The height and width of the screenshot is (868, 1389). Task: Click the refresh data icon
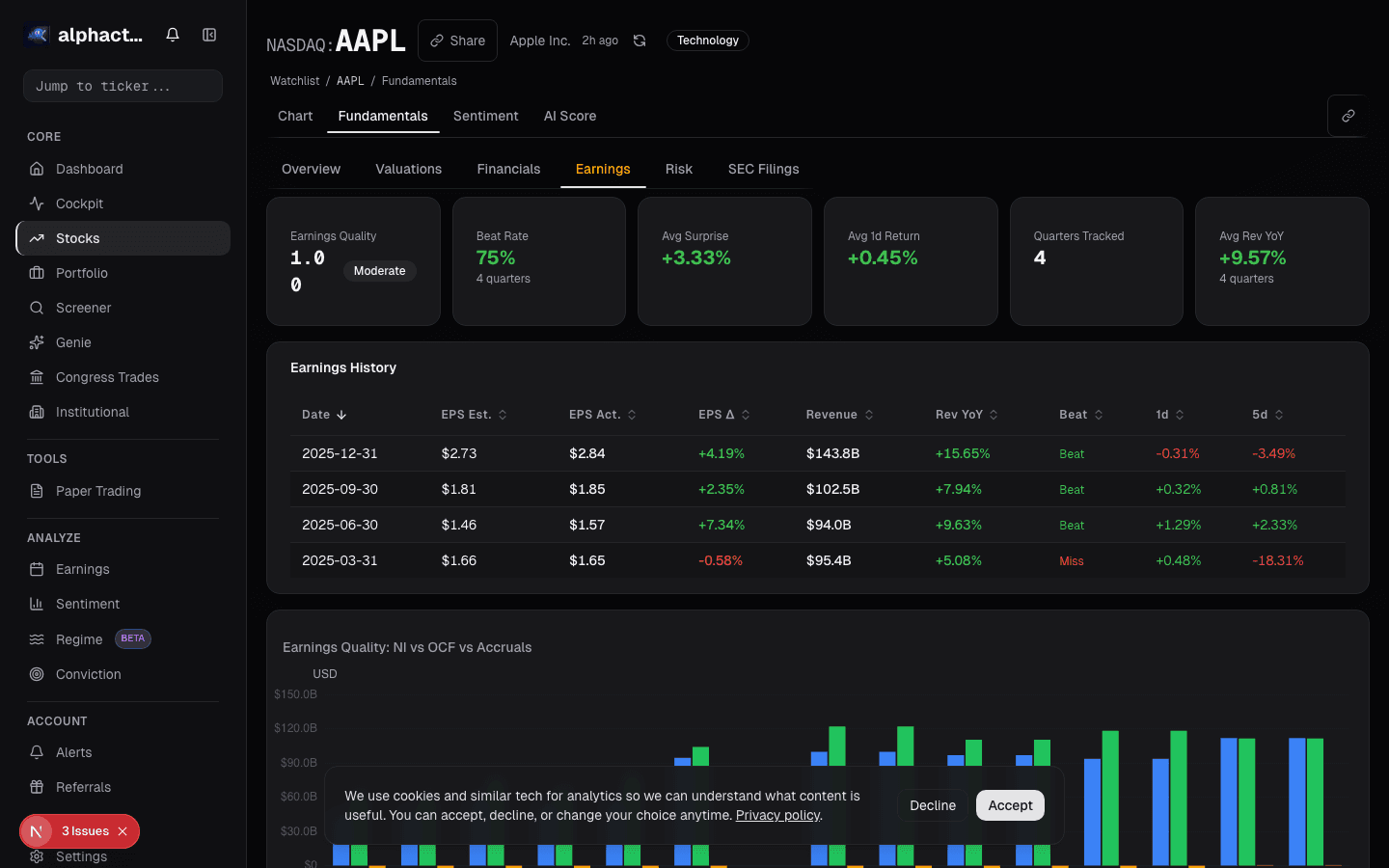pyautogui.click(x=640, y=41)
